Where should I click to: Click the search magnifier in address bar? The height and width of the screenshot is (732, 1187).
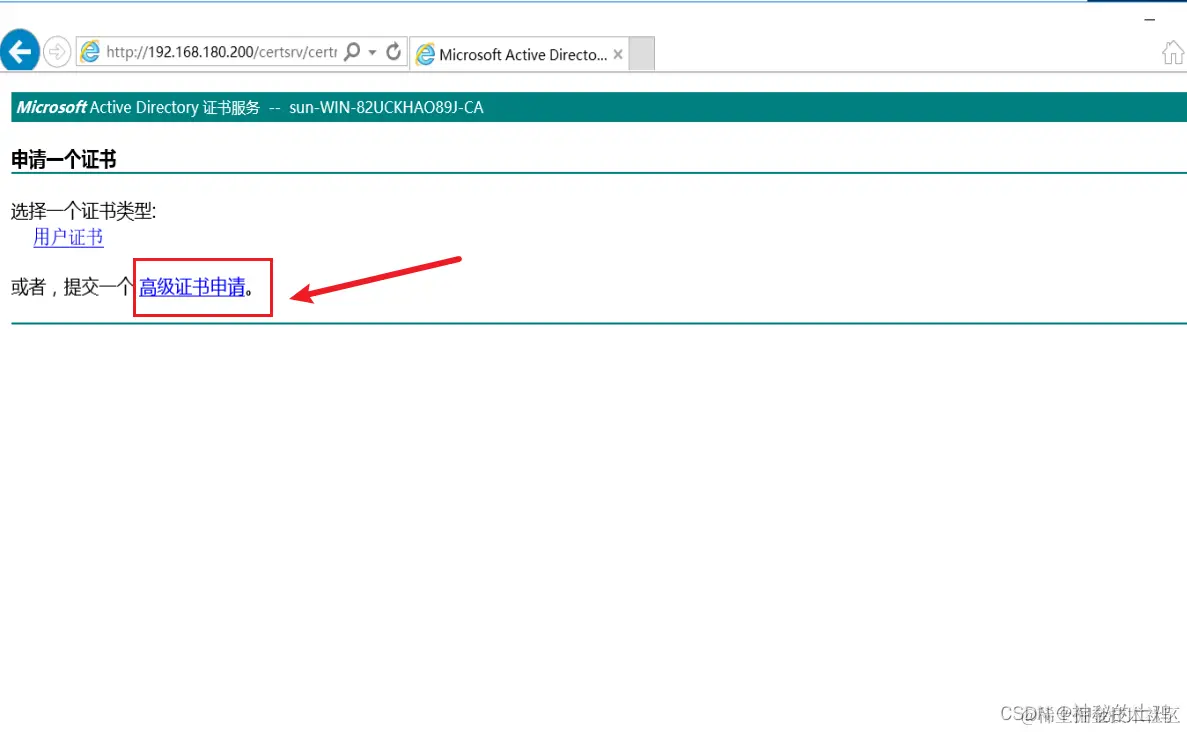pos(352,51)
